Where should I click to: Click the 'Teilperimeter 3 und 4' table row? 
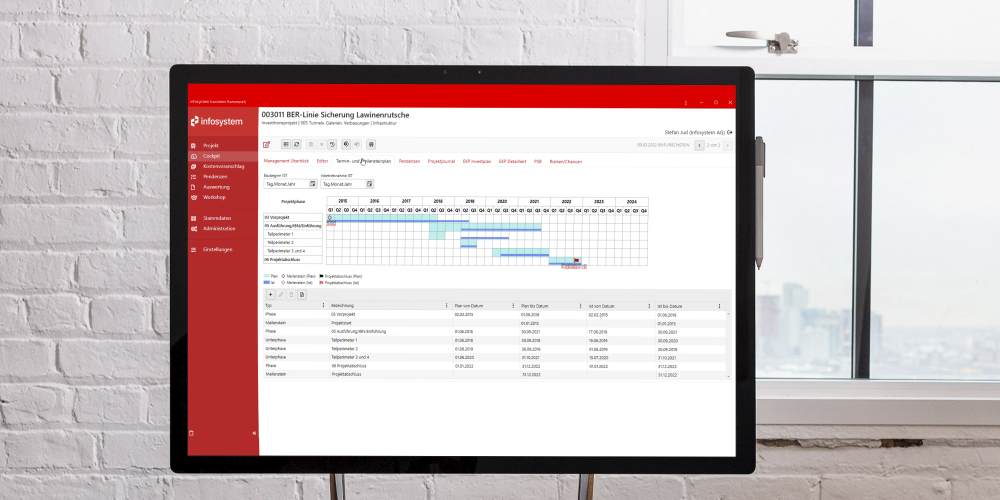(495, 357)
